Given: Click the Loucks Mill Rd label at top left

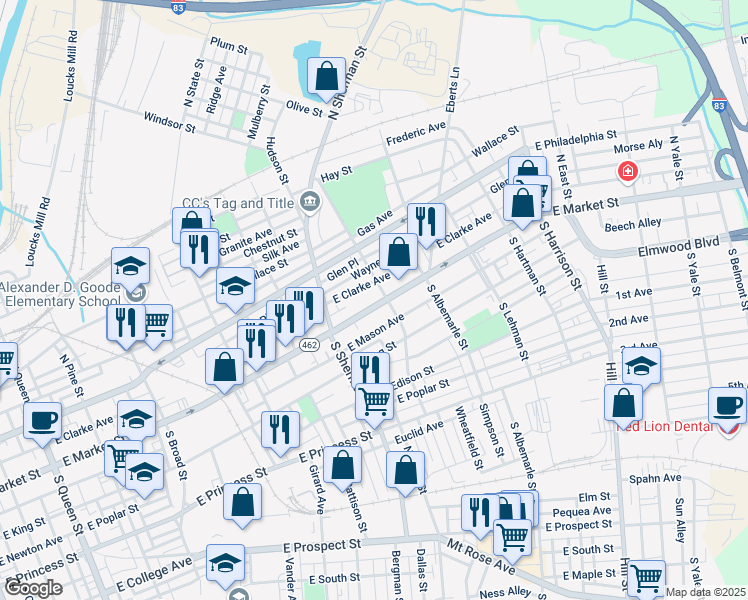Looking at the screenshot, I should pos(71,66).
